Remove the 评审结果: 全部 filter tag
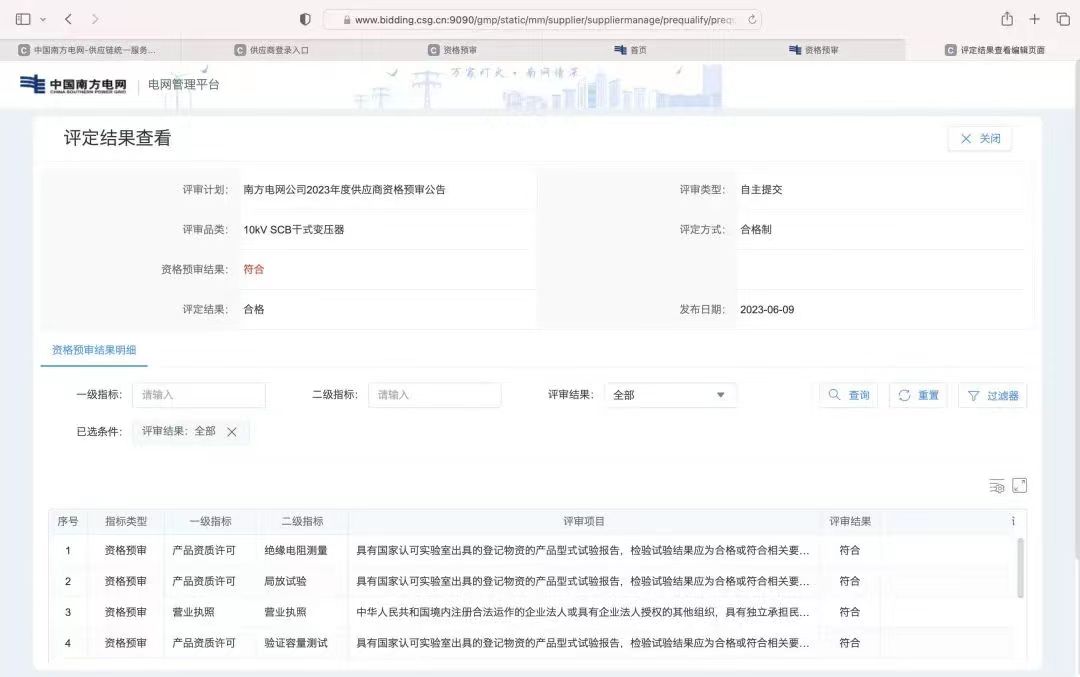This screenshot has width=1080, height=677. (232, 432)
